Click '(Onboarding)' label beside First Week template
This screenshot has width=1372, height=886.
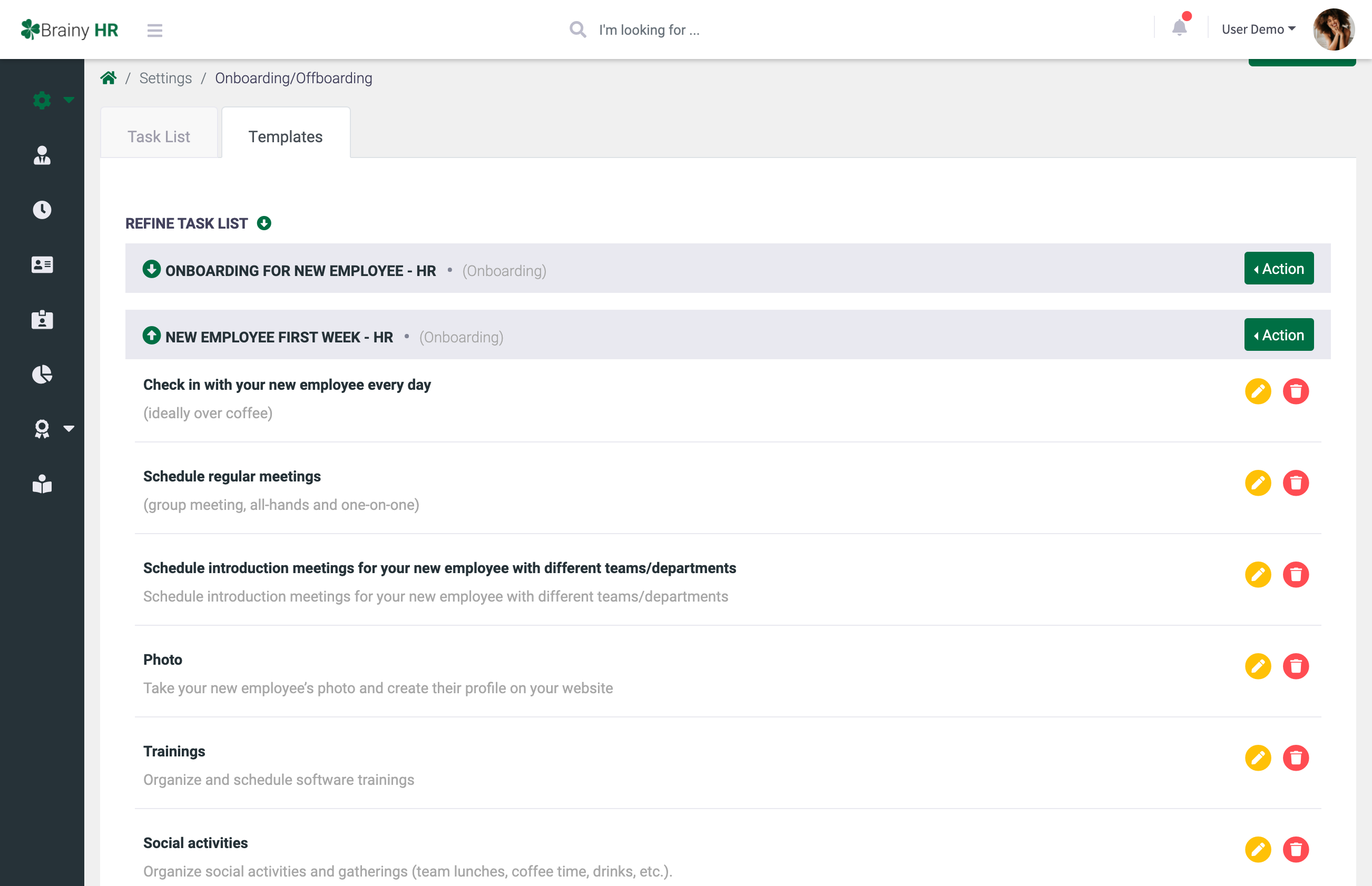pyautogui.click(x=461, y=337)
